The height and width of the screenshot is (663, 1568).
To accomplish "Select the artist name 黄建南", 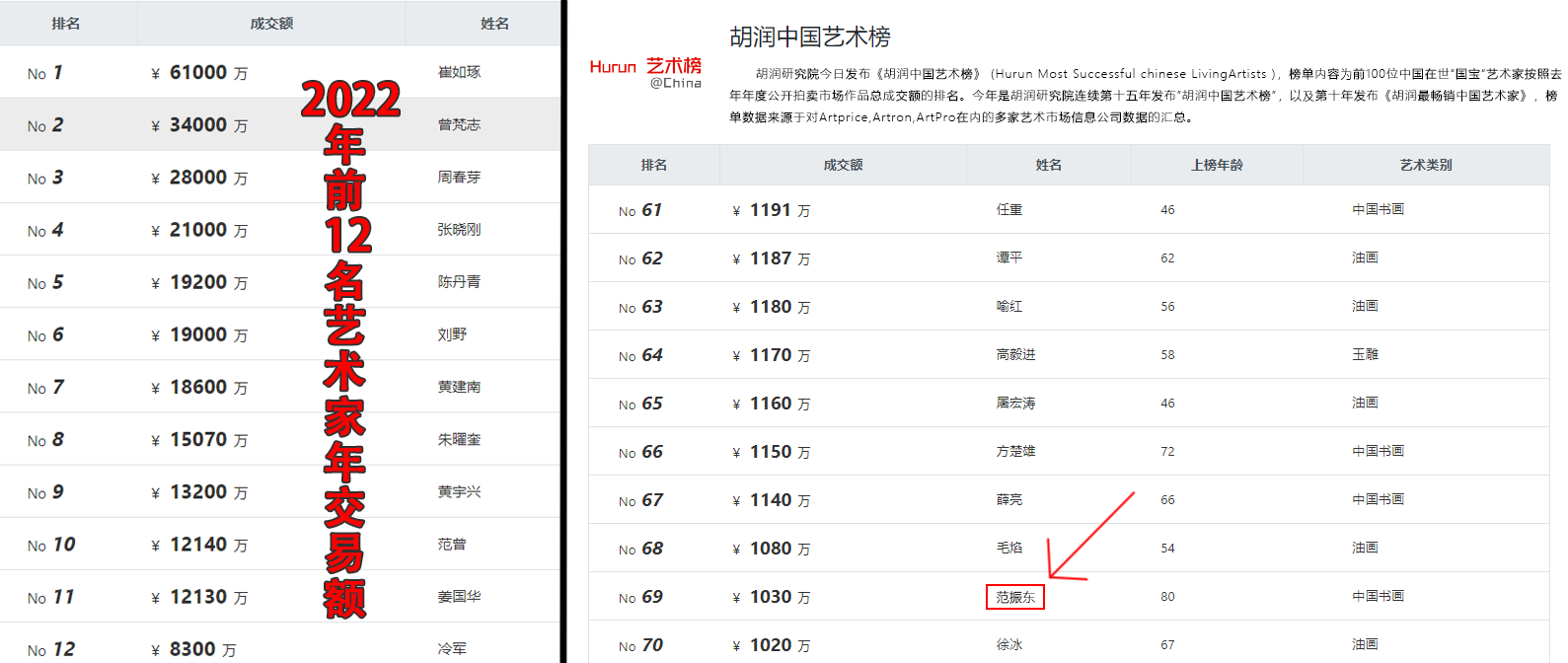I will pyautogui.click(x=459, y=387).
